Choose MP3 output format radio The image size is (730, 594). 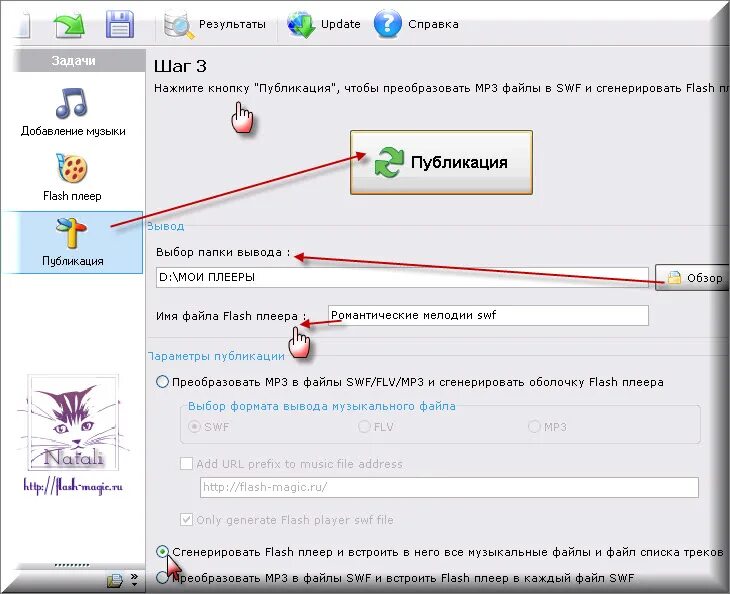click(x=534, y=427)
